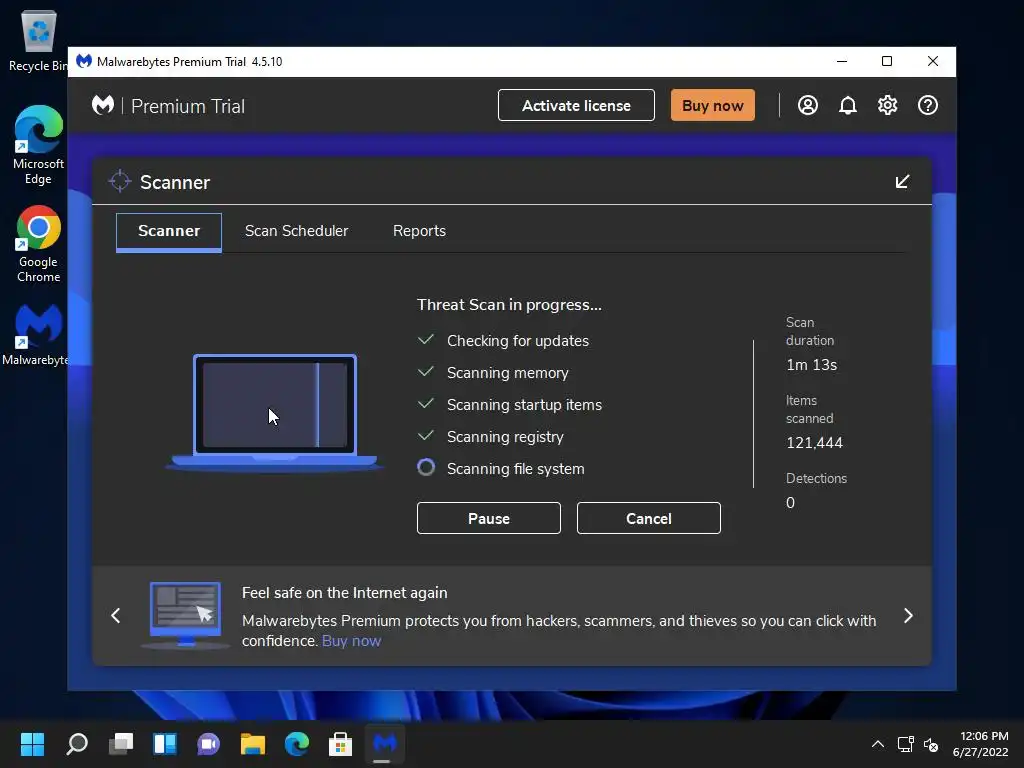
Task: Open Widgets on the taskbar
Action: click(165, 744)
